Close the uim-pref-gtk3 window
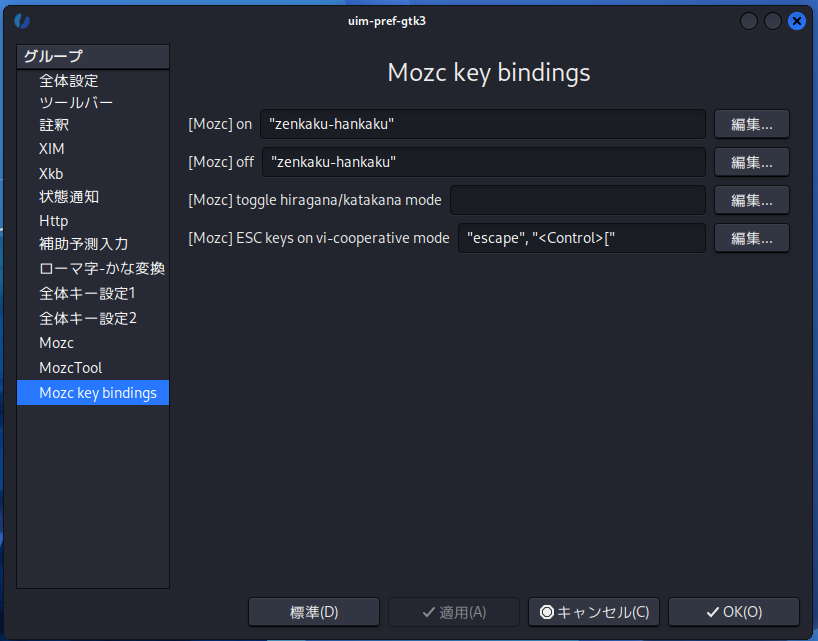 (797, 21)
